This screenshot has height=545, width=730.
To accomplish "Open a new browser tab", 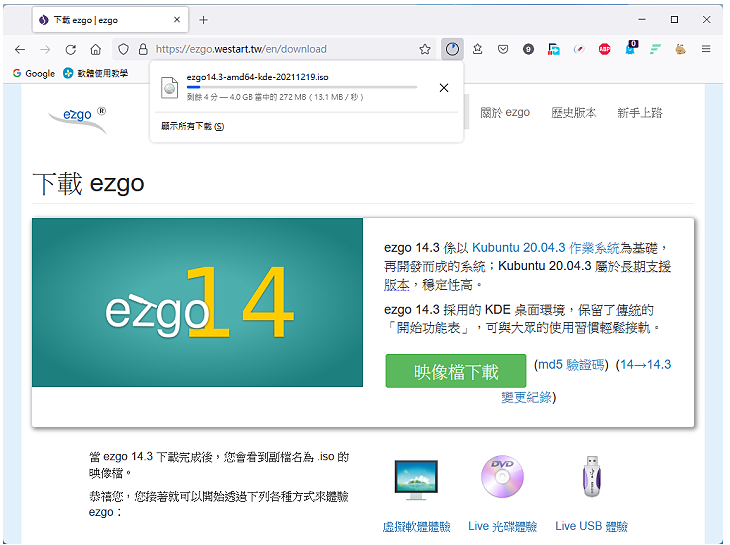I will coord(203,20).
